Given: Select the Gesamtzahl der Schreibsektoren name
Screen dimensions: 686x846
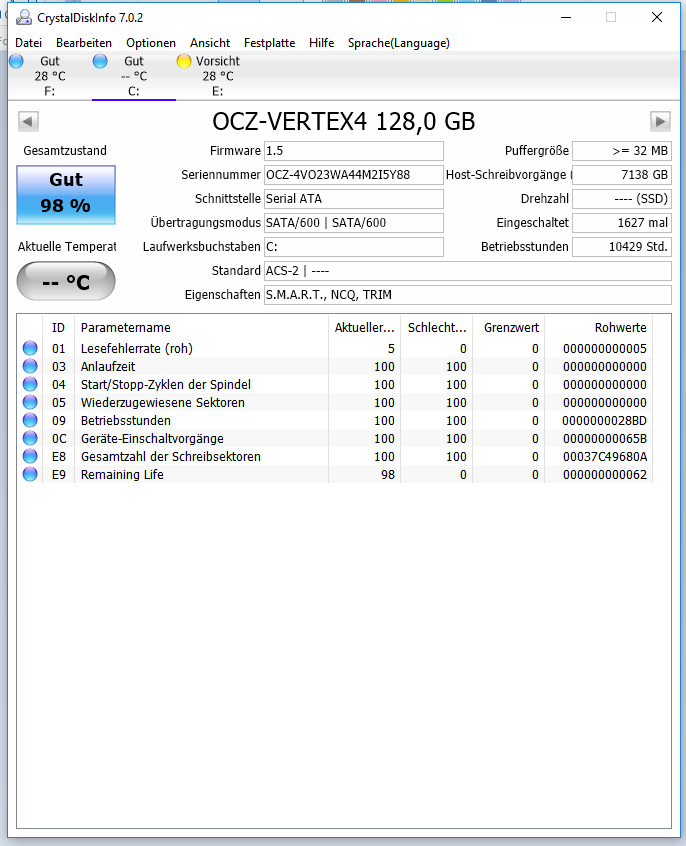Looking at the screenshot, I should click(x=171, y=456).
